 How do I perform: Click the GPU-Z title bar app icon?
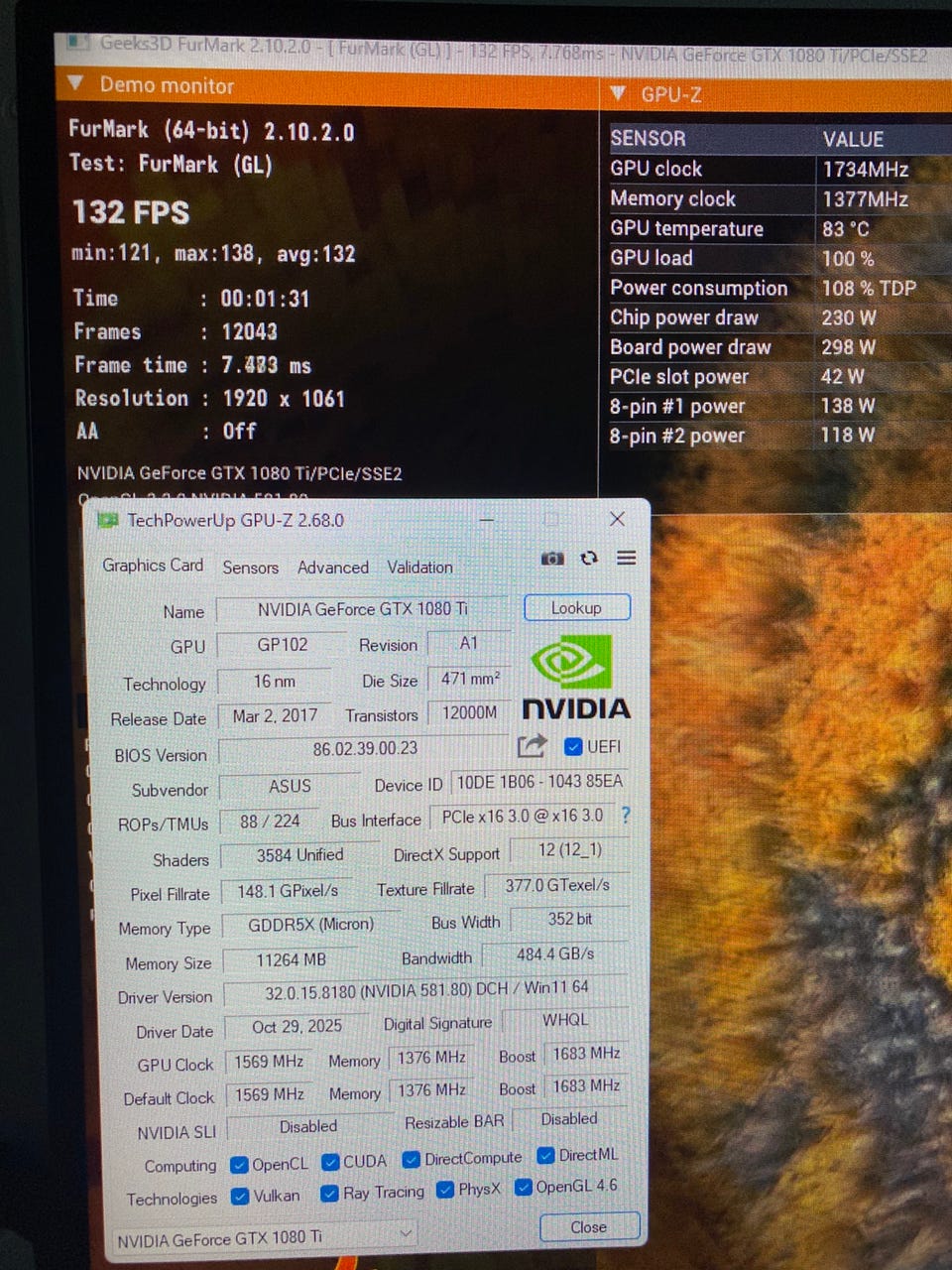click(108, 520)
